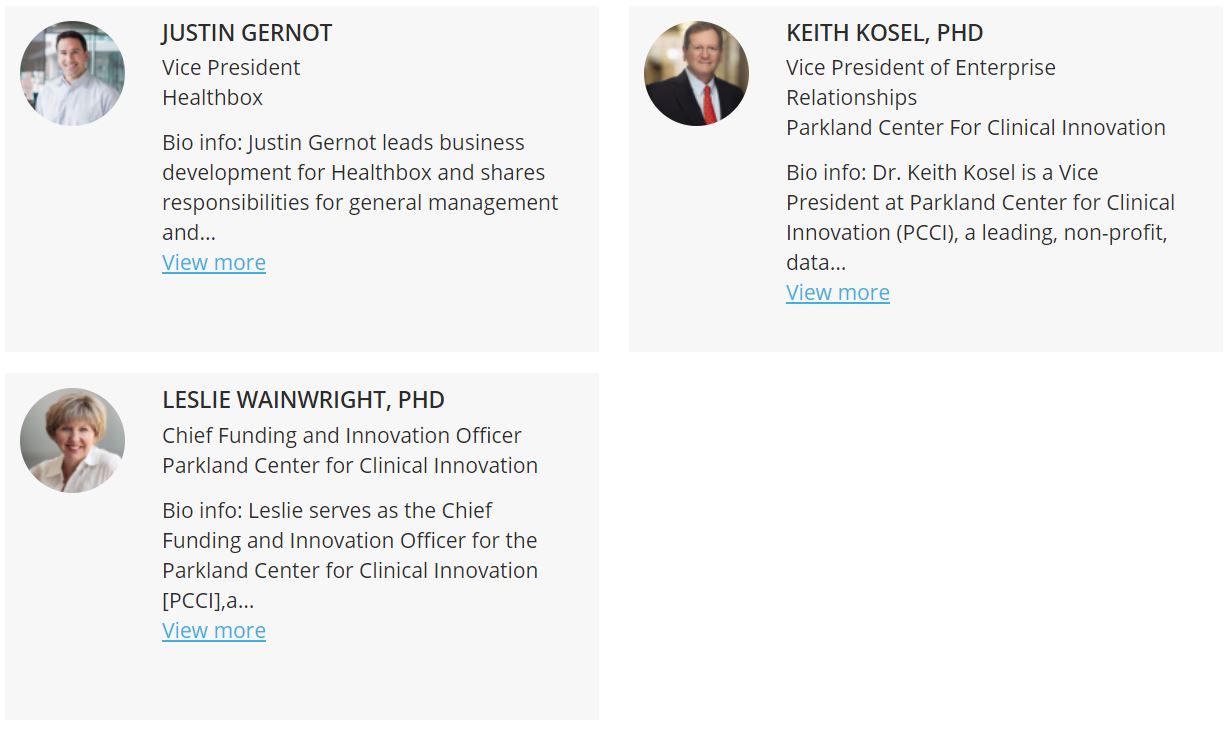Open View more under Keith Kosel bio
The height and width of the screenshot is (729, 1229).
[x=838, y=292]
